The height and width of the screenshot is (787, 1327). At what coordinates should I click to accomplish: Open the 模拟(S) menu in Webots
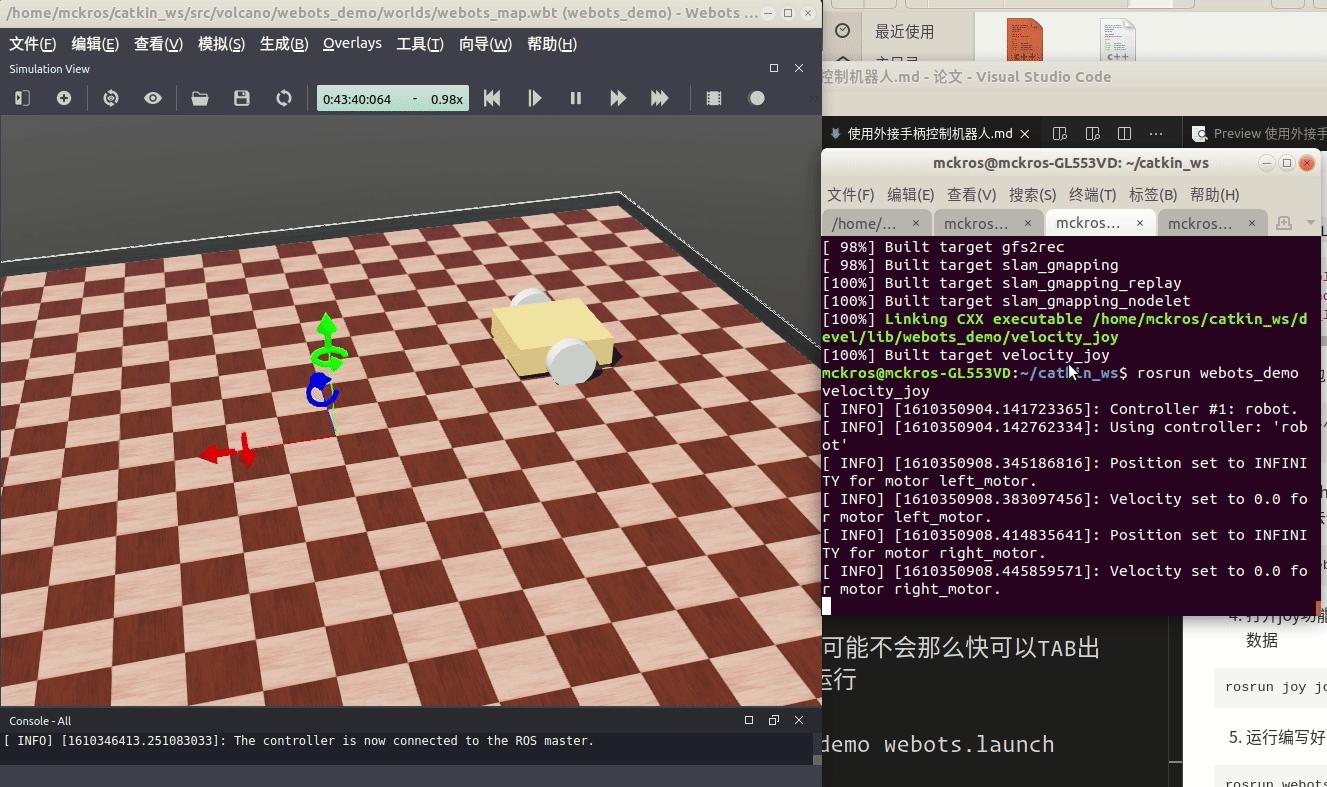pyautogui.click(x=221, y=43)
